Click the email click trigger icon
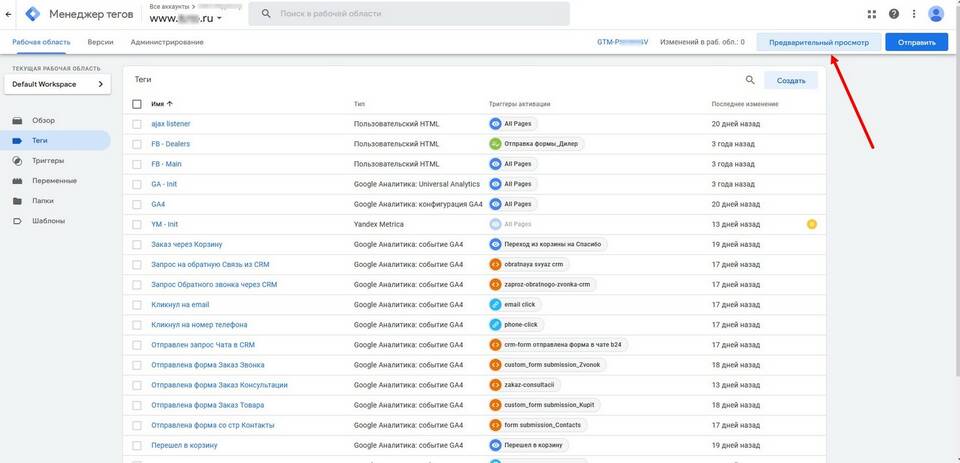Screen dimensions: 960x463 coord(495,304)
